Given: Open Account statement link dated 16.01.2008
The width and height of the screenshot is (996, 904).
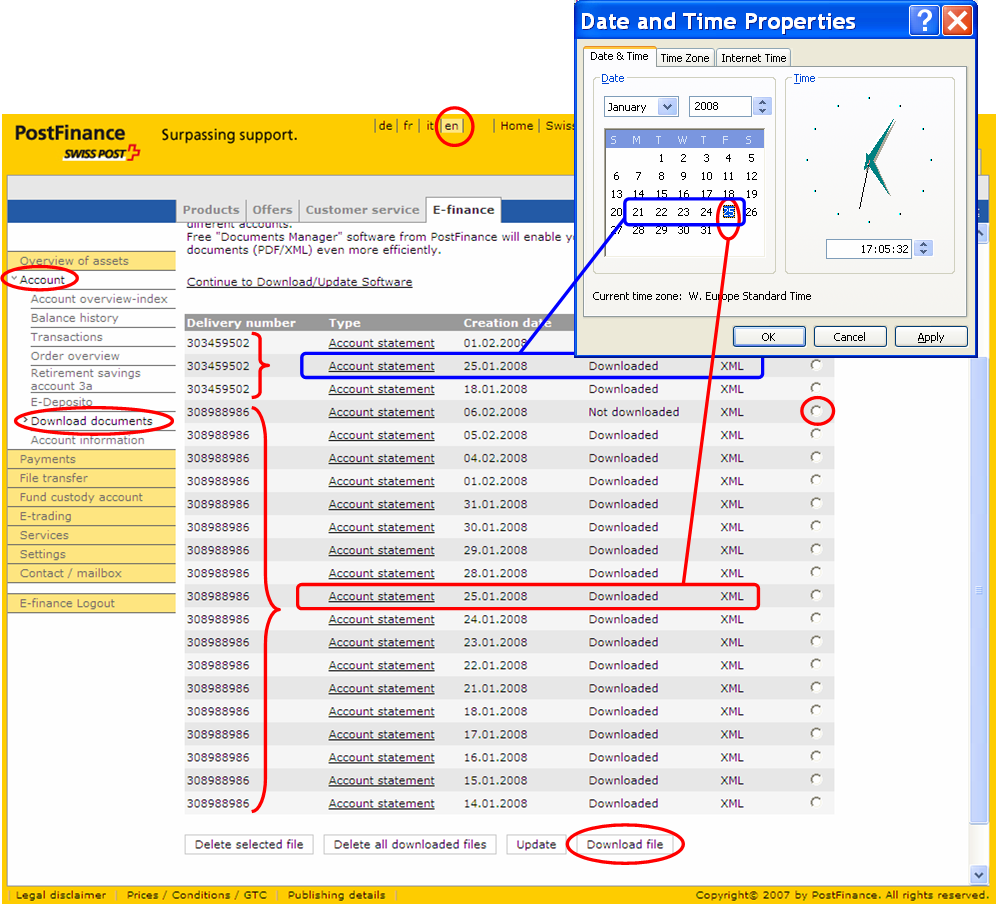Looking at the screenshot, I should (x=381, y=757).
